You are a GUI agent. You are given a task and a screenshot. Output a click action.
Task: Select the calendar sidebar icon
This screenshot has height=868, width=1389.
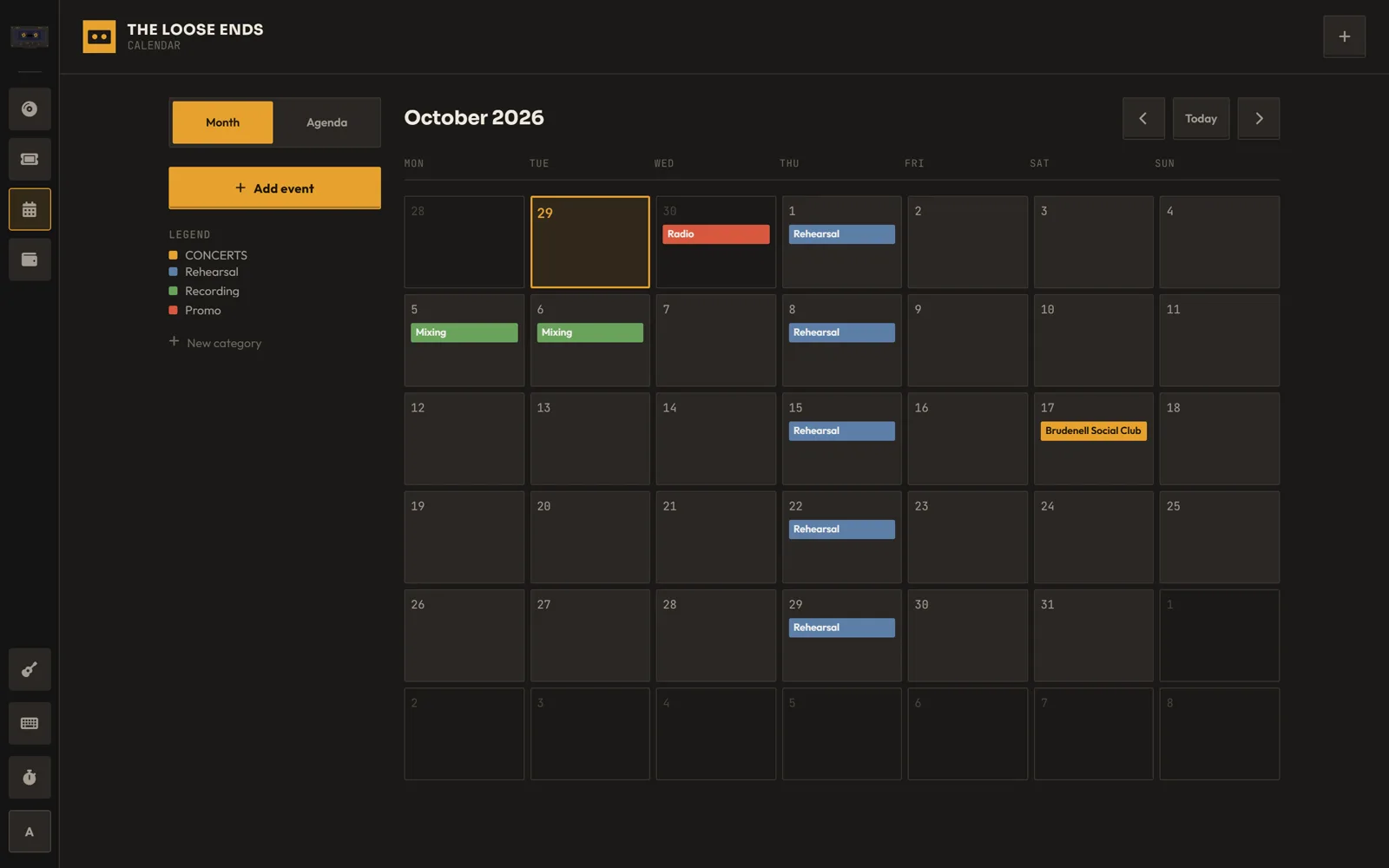point(30,210)
